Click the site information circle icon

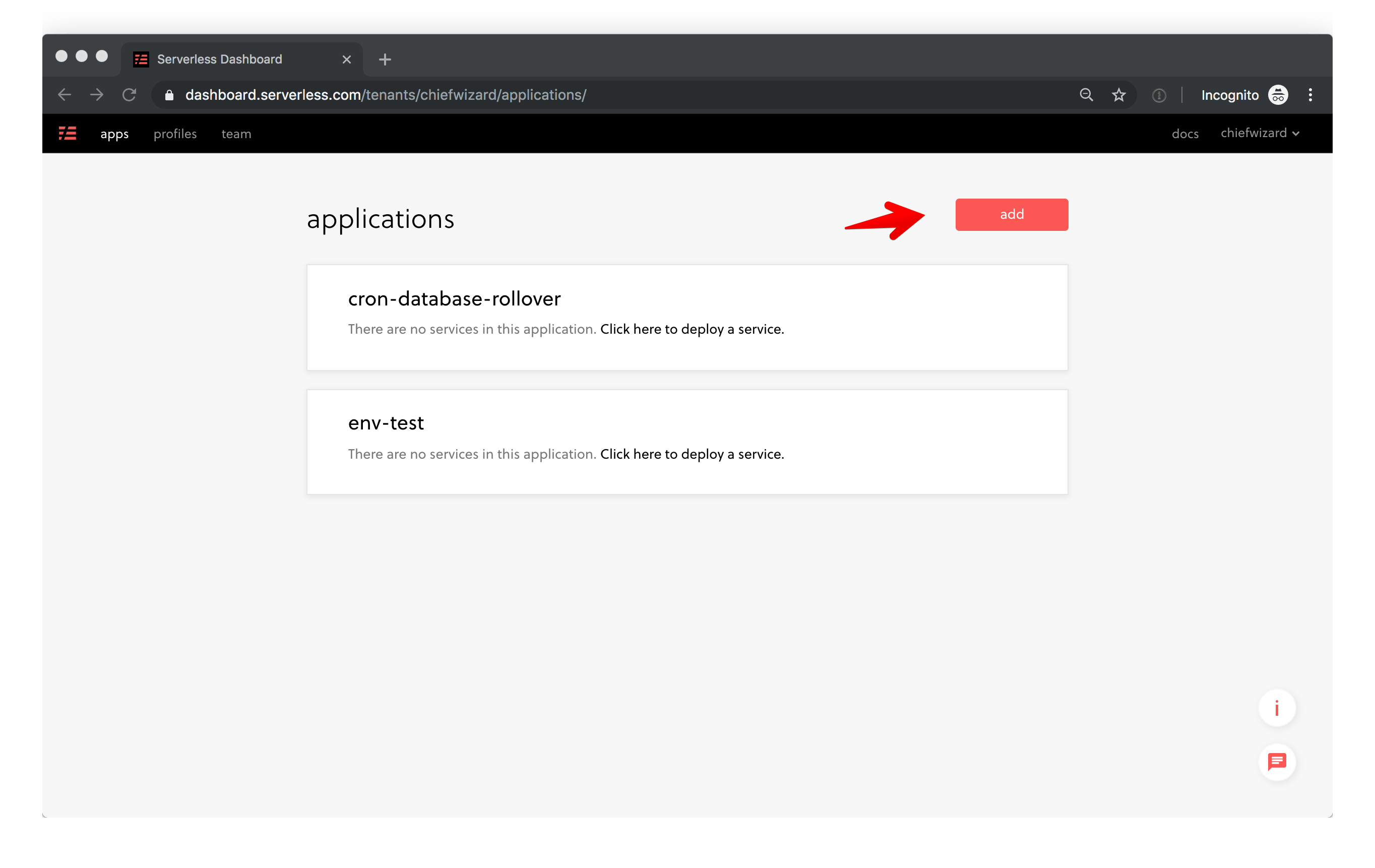[x=1159, y=95]
